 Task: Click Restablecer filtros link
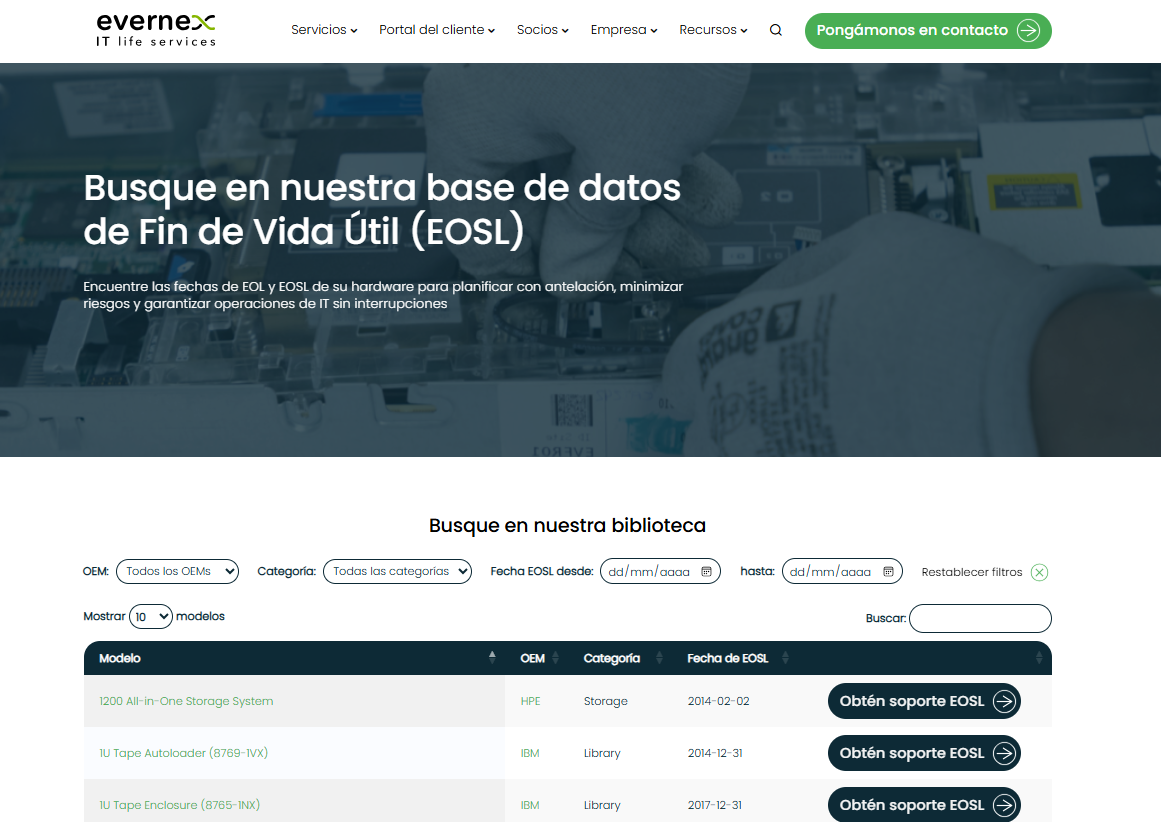coord(971,572)
